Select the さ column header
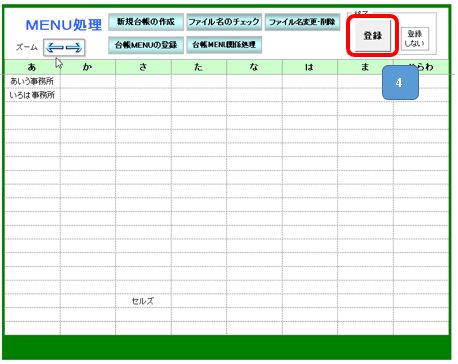Viewport: 458px width, 364px height. (143, 67)
